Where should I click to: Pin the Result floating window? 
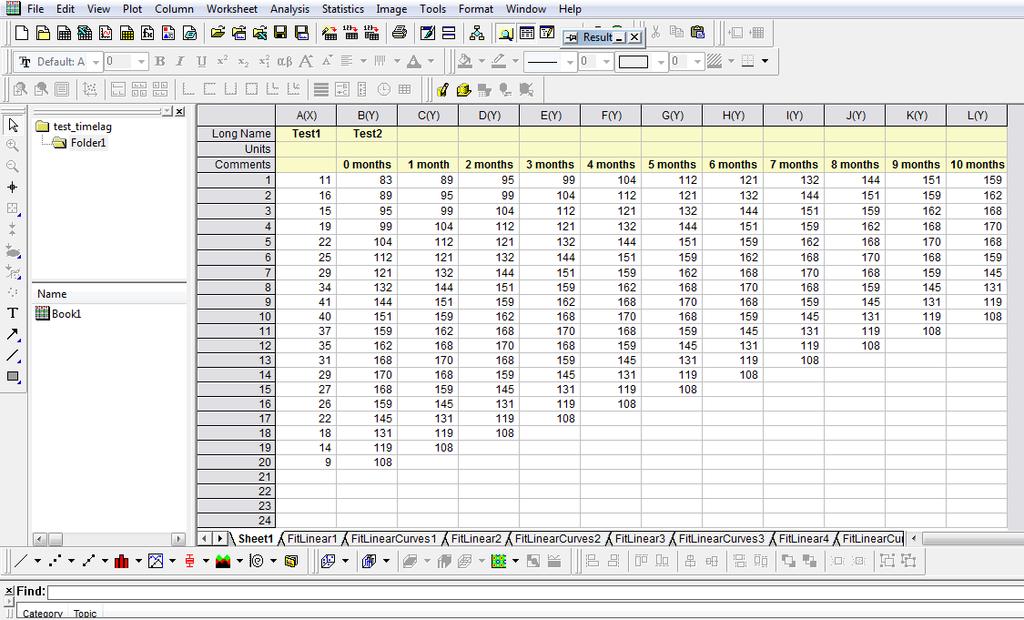(571, 37)
